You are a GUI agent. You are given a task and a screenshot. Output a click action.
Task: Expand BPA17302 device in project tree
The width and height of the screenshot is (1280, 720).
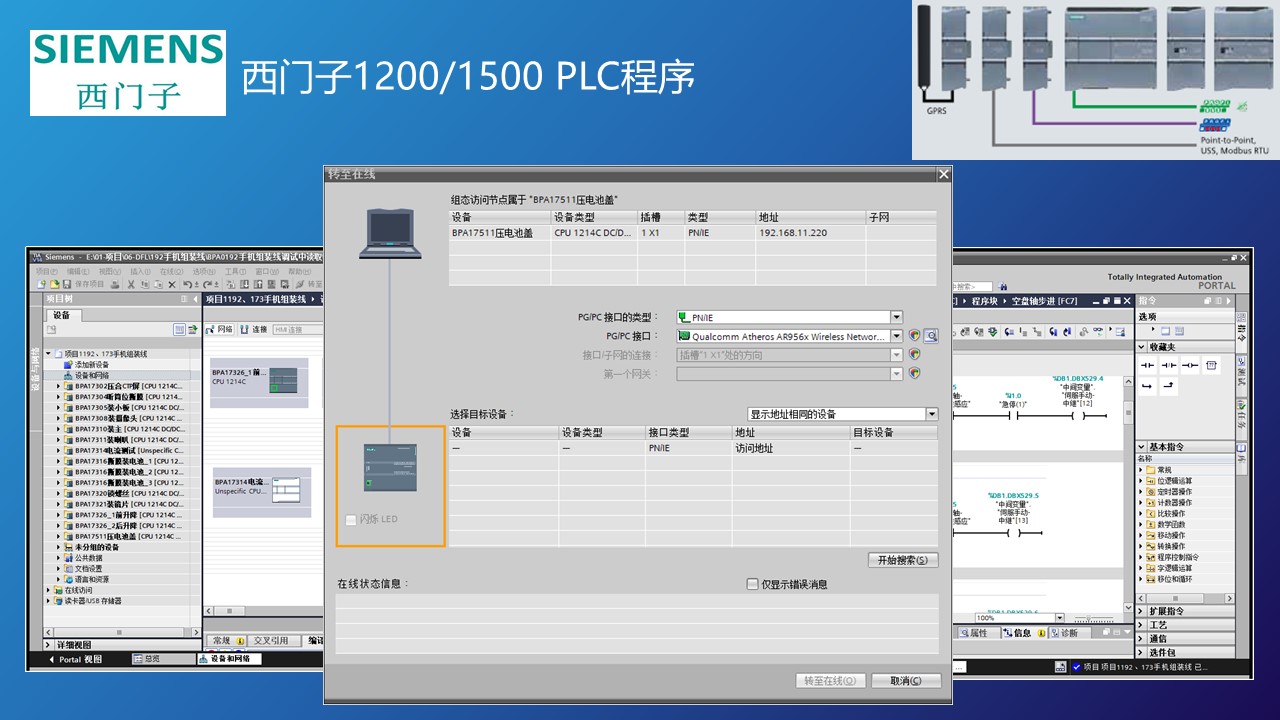coord(58,386)
